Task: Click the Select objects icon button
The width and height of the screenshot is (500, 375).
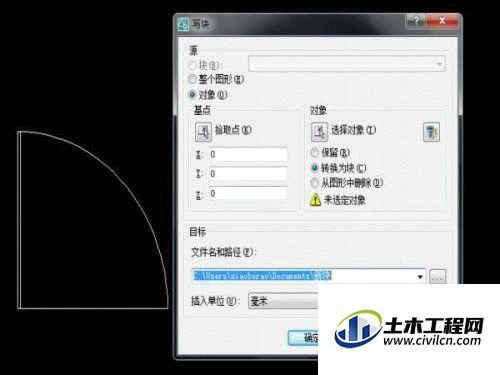Action: [319, 132]
